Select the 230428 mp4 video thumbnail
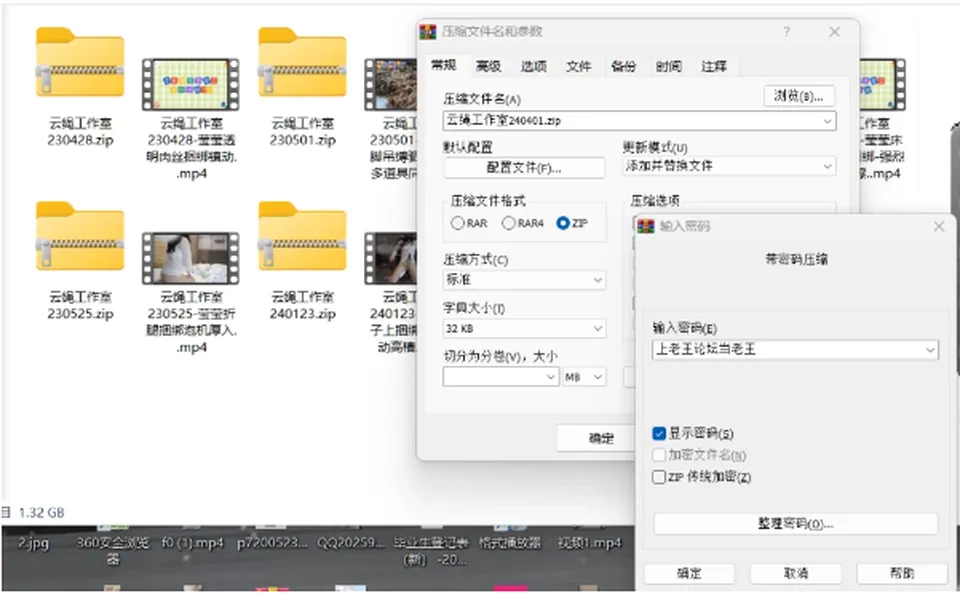The width and height of the screenshot is (960, 593). point(190,84)
